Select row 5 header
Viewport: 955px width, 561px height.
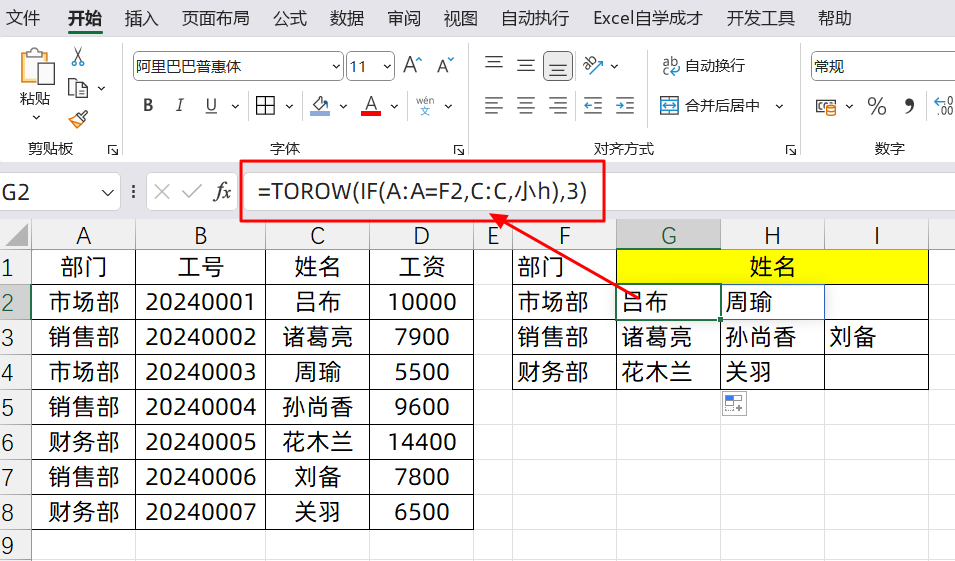point(15,407)
